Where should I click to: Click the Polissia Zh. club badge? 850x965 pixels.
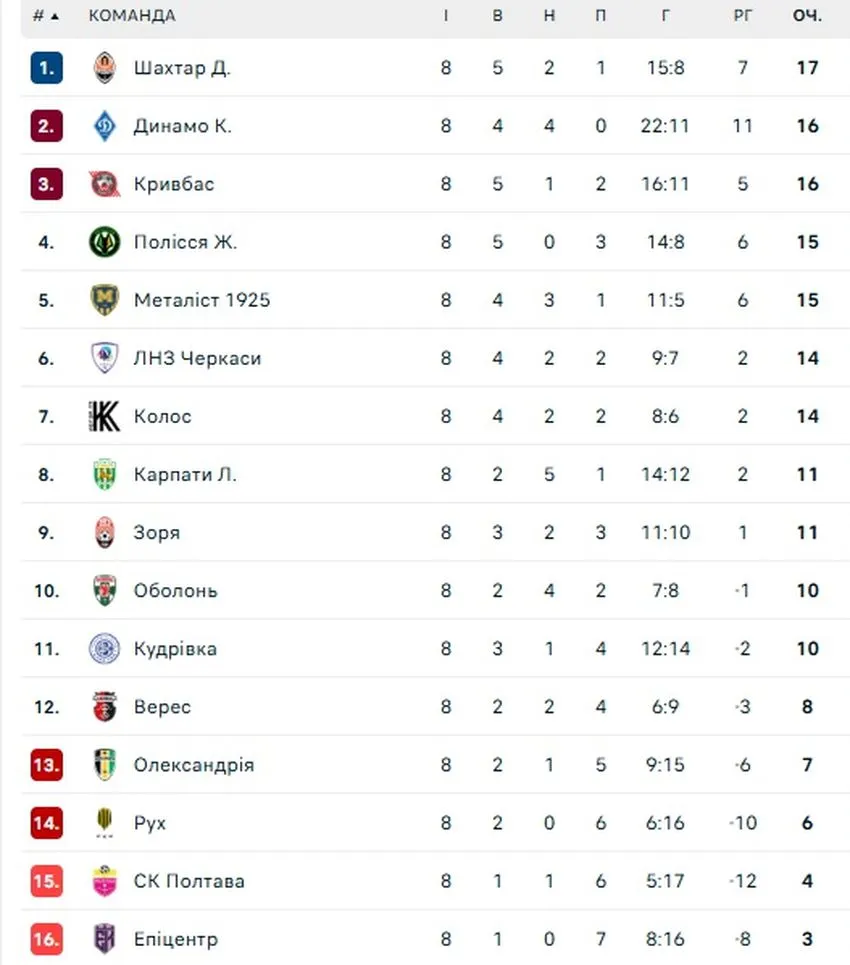[104, 242]
